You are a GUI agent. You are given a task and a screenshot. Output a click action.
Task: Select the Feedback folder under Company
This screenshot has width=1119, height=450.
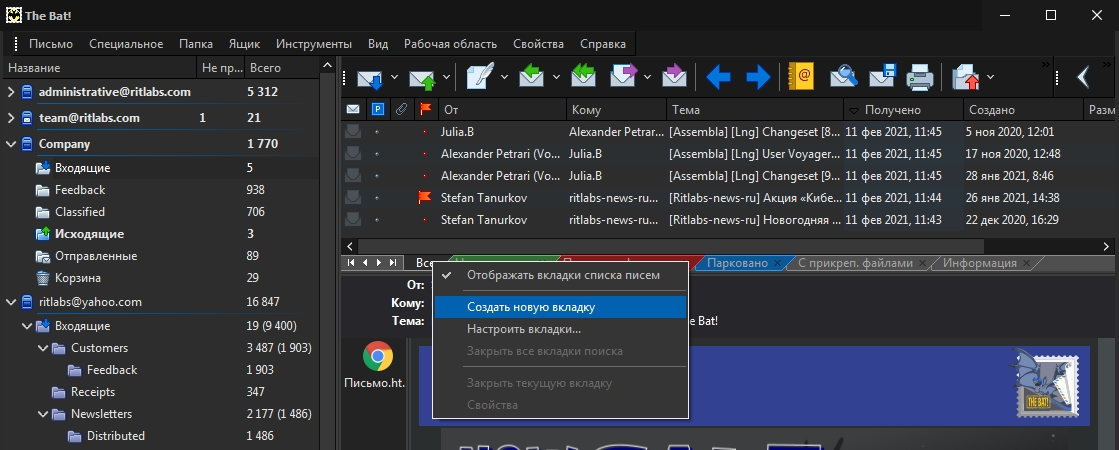click(x=80, y=190)
